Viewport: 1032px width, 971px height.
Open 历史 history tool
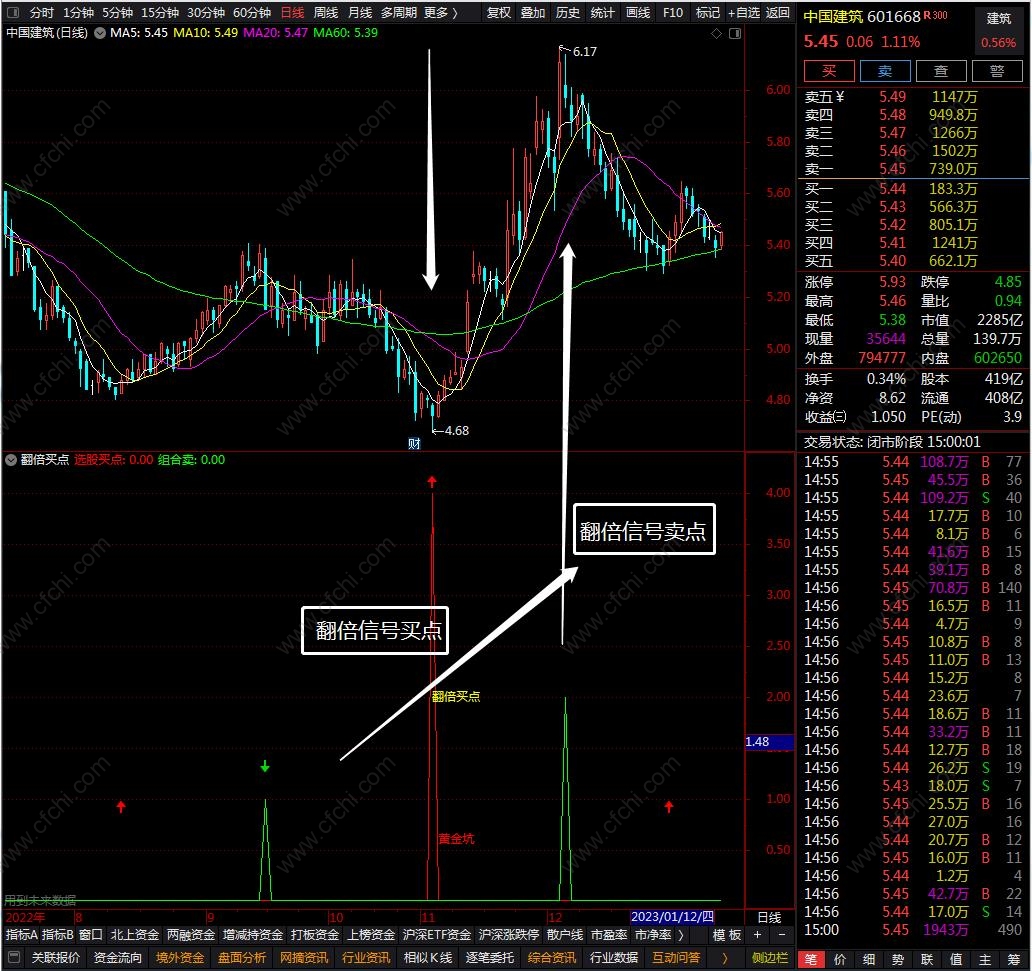pos(568,13)
